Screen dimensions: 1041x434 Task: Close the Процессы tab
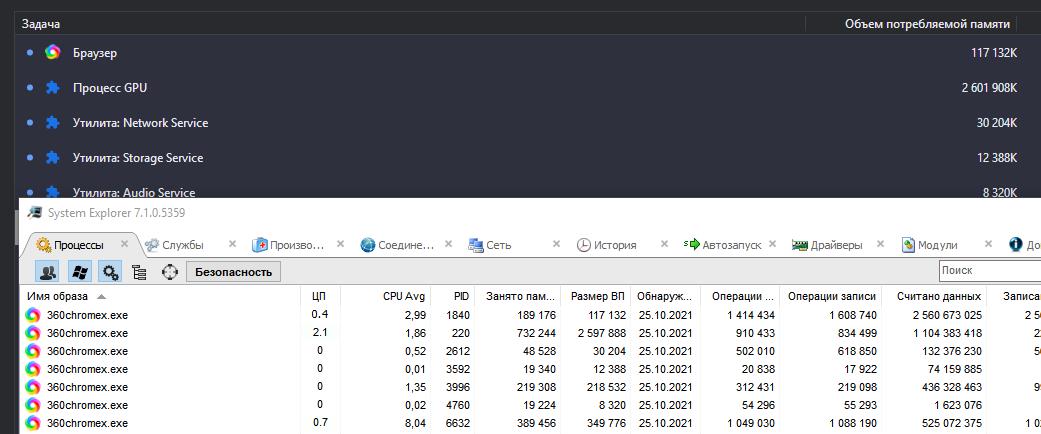click(124, 244)
